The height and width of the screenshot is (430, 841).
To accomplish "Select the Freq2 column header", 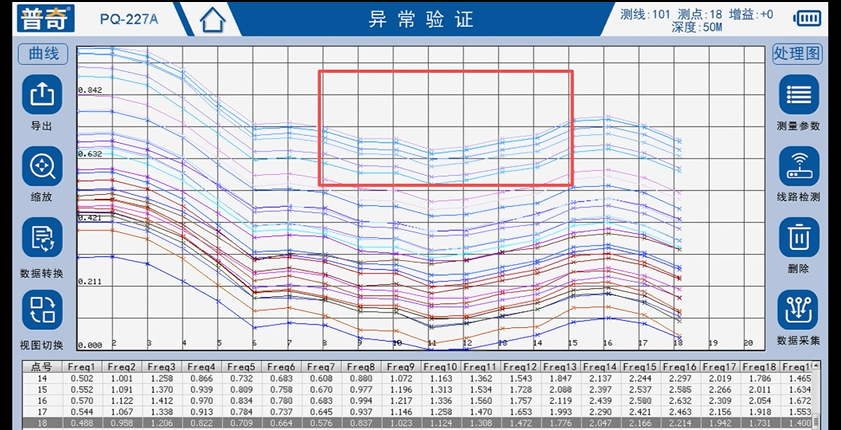I will pos(122,367).
